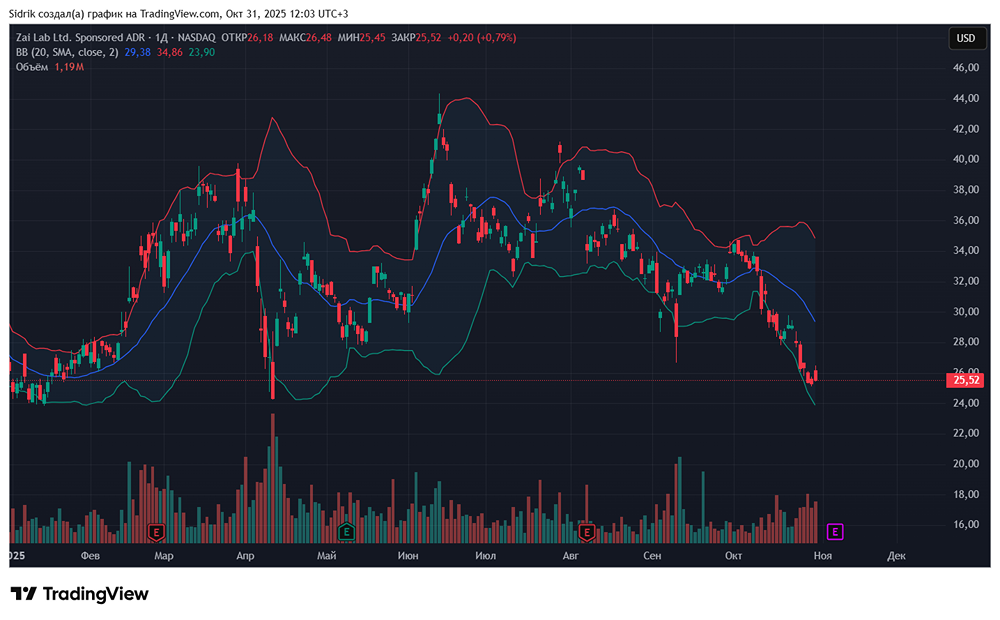This screenshot has width=1000, height=620.
Task: Click the 16,00 price axis label
Action: [966, 524]
